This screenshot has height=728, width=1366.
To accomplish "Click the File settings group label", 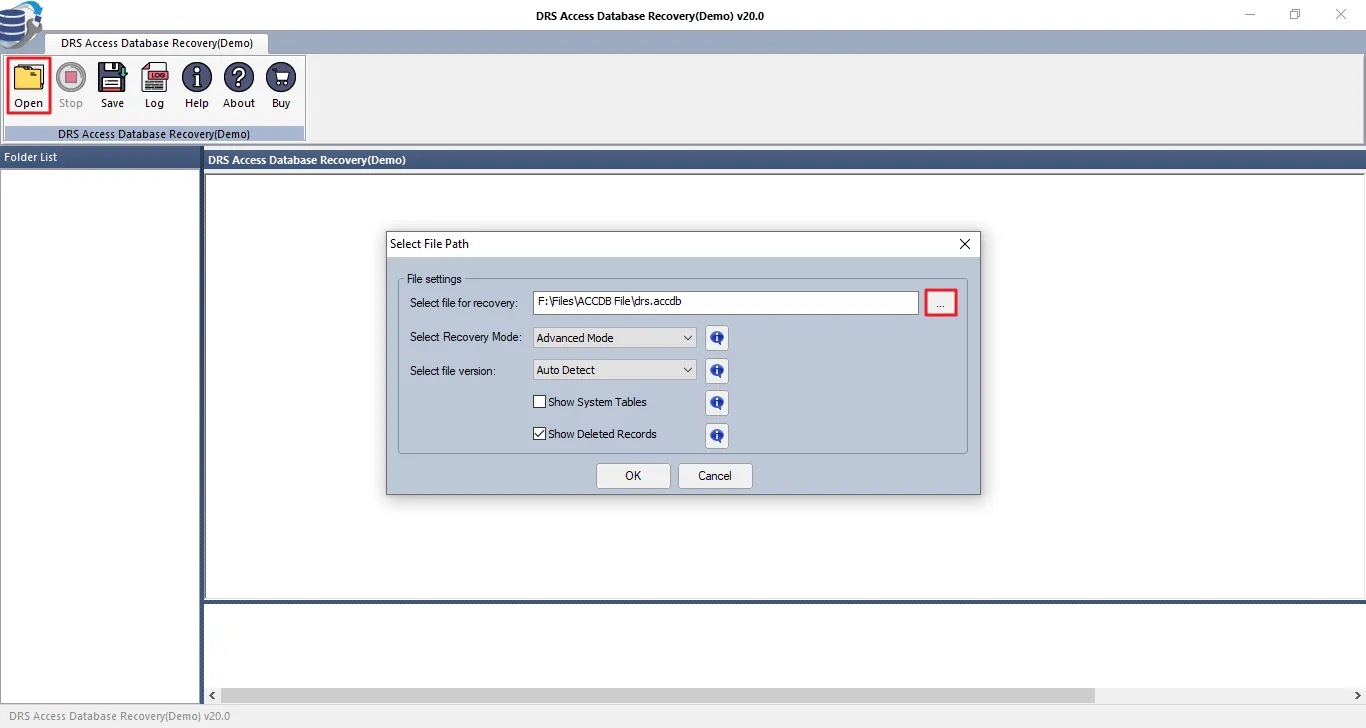I will 434,279.
